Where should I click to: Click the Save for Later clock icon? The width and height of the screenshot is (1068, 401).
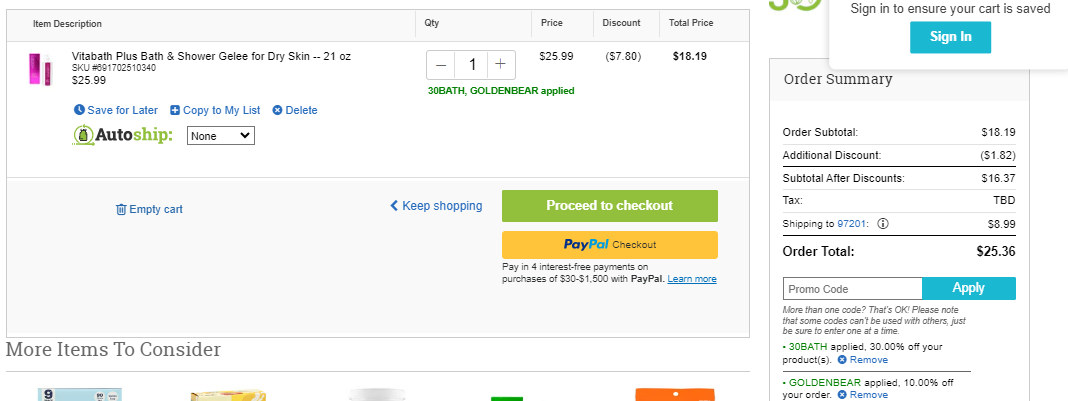(80, 110)
